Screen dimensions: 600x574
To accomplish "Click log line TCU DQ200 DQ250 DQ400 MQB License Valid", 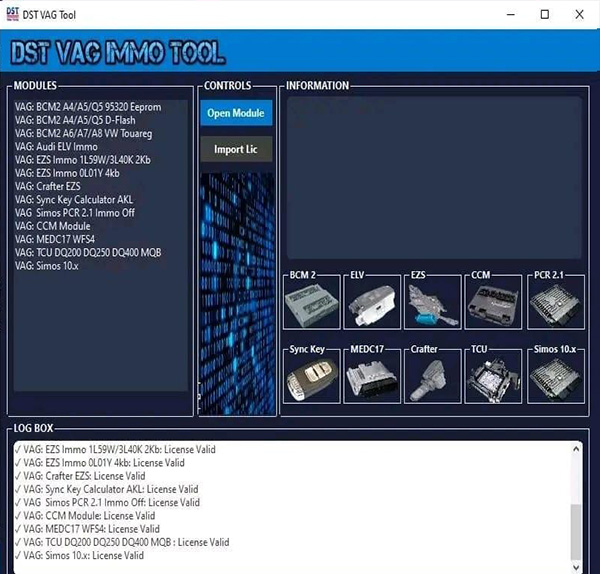I will pos(122,542).
